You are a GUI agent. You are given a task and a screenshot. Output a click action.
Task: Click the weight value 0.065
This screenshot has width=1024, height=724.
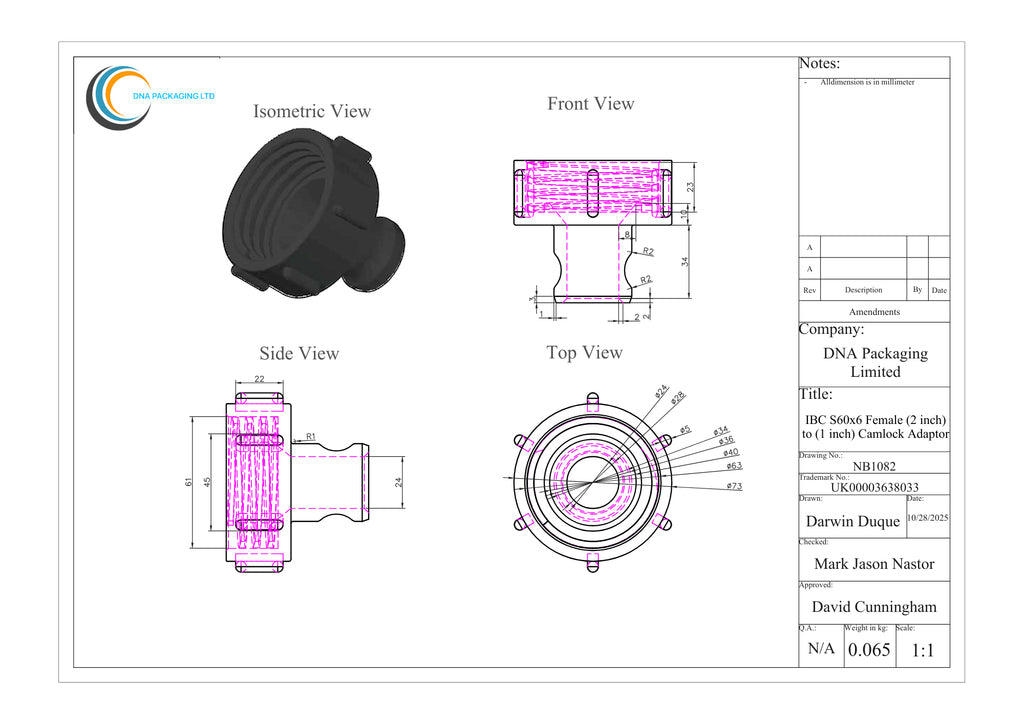pyautogui.click(x=869, y=650)
